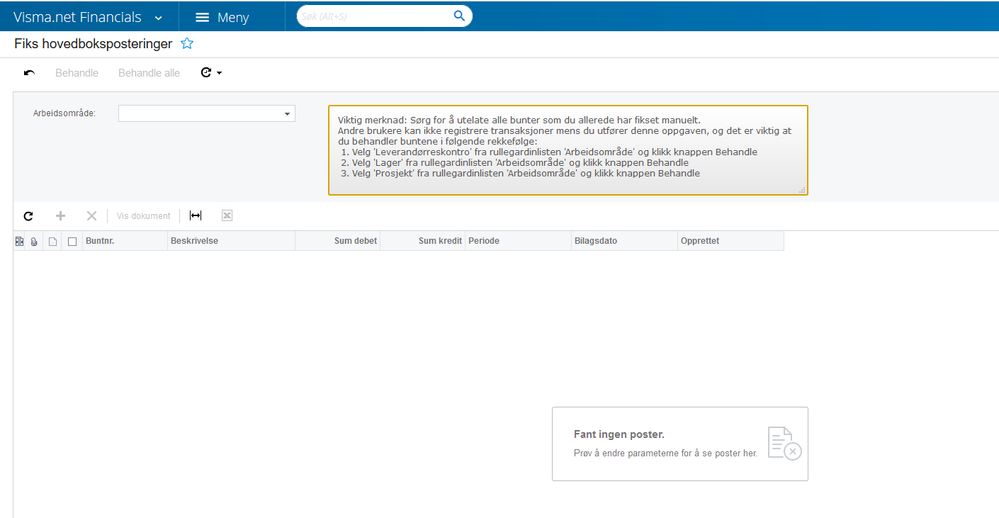Click the clock refresh schedule icon
This screenshot has width=999, height=518.
tap(206, 73)
